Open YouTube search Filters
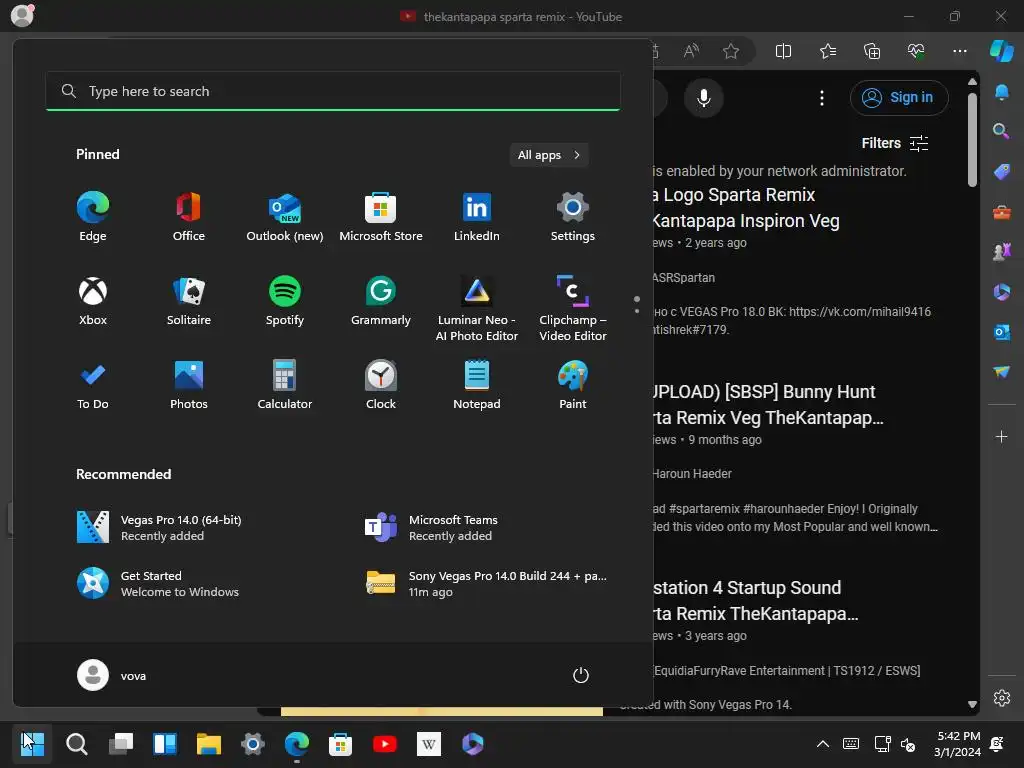This screenshot has width=1024, height=768. point(895,143)
